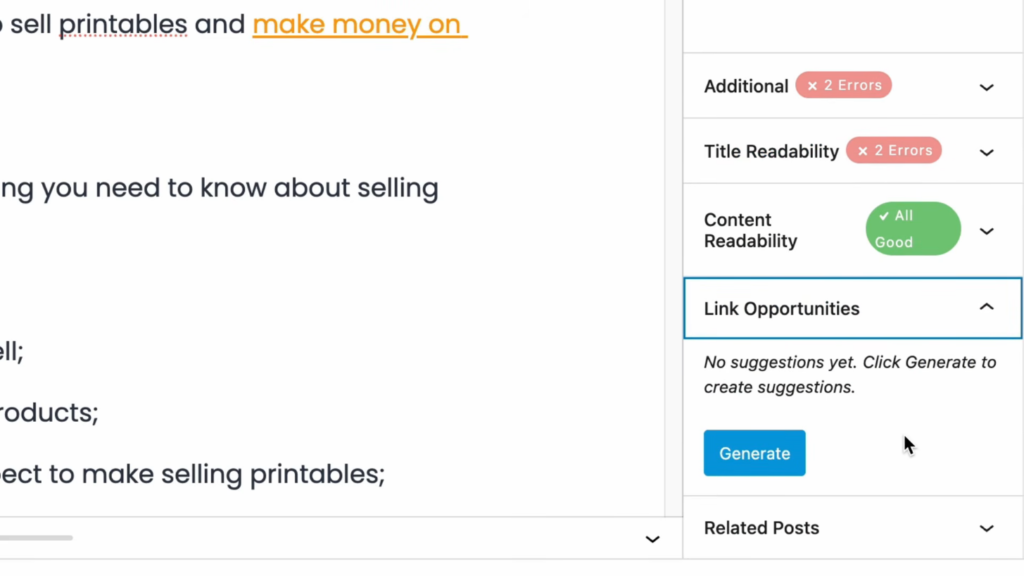Image resolution: width=1024 pixels, height=576 pixels.
Task: Open the Related Posts panel title
Action: point(761,528)
